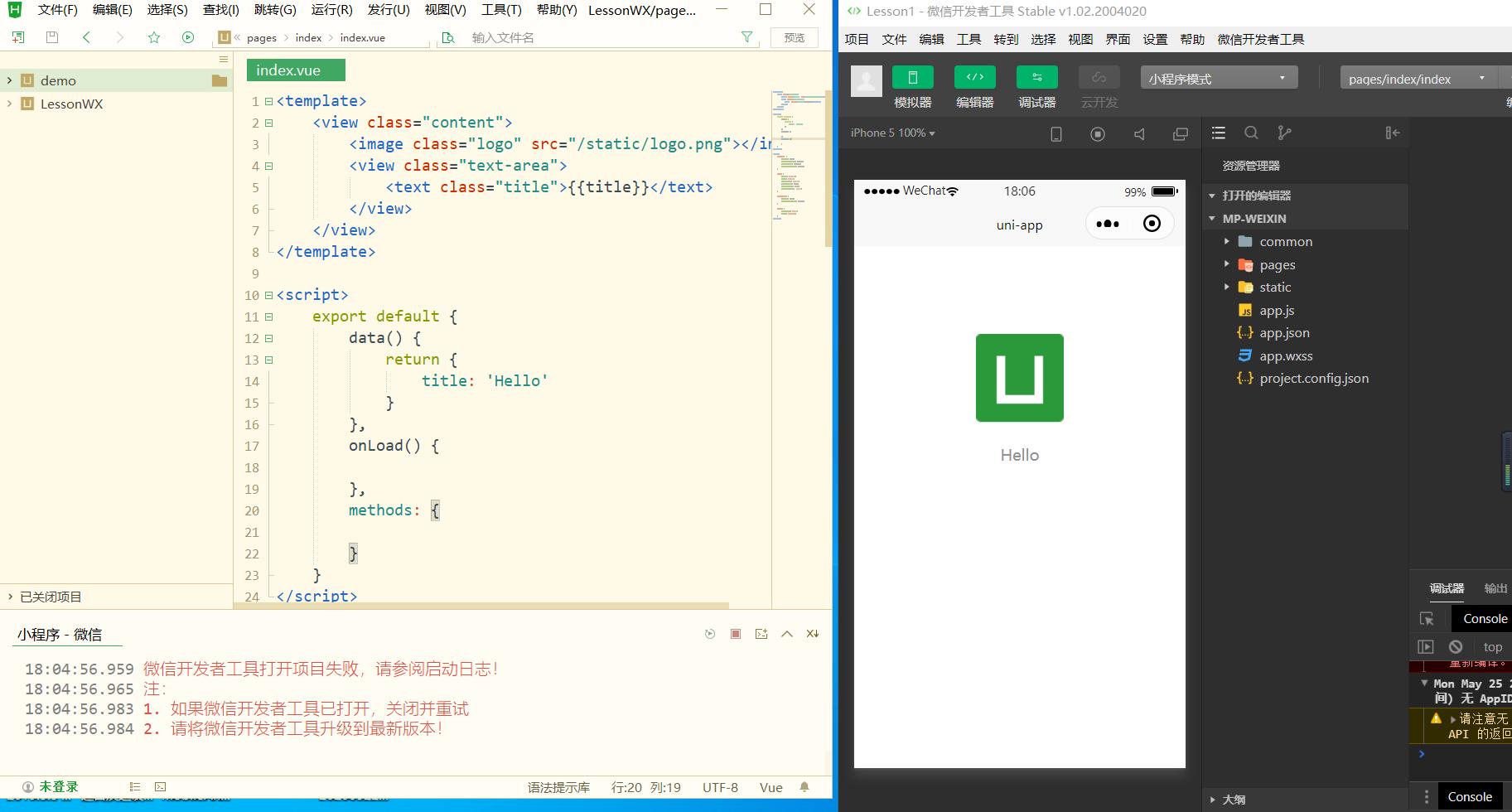The height and width of the screenshot is (812, 1512).
Task: Click the Simulator (模拟器) toolbar button
Action: [912, 79]
